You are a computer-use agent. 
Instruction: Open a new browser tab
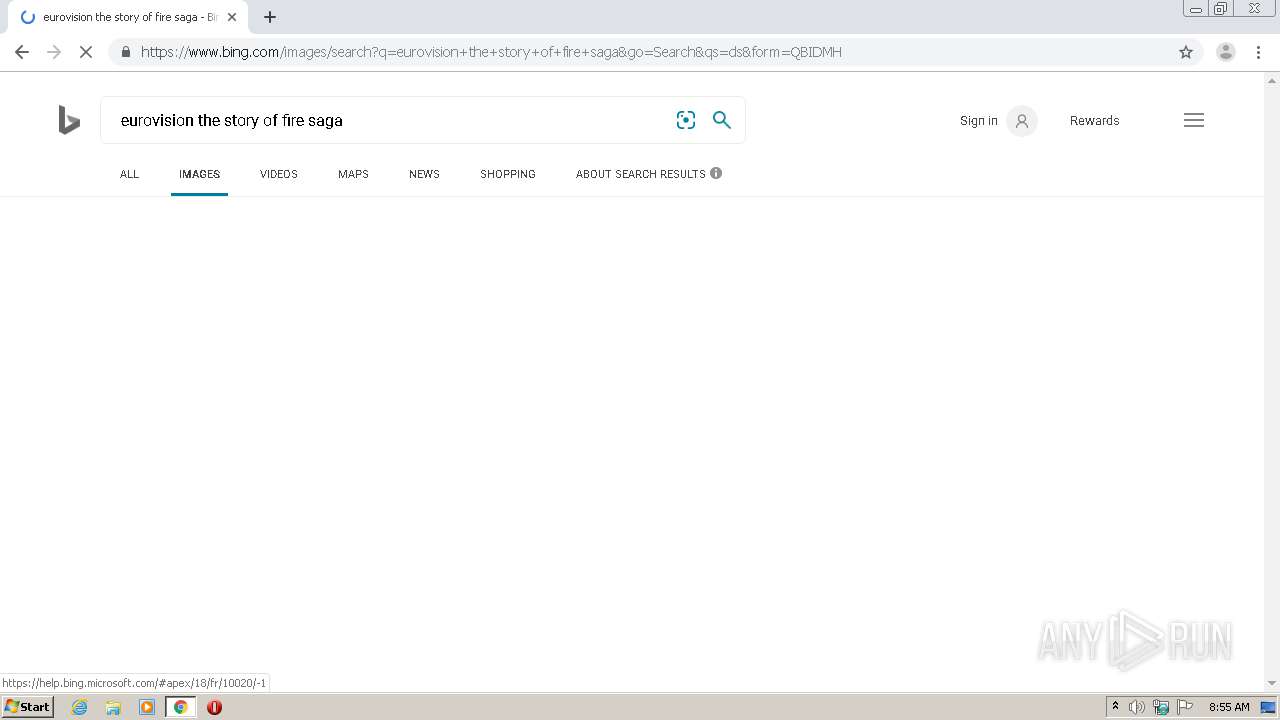pyautogui.click(x=270, y=17)
